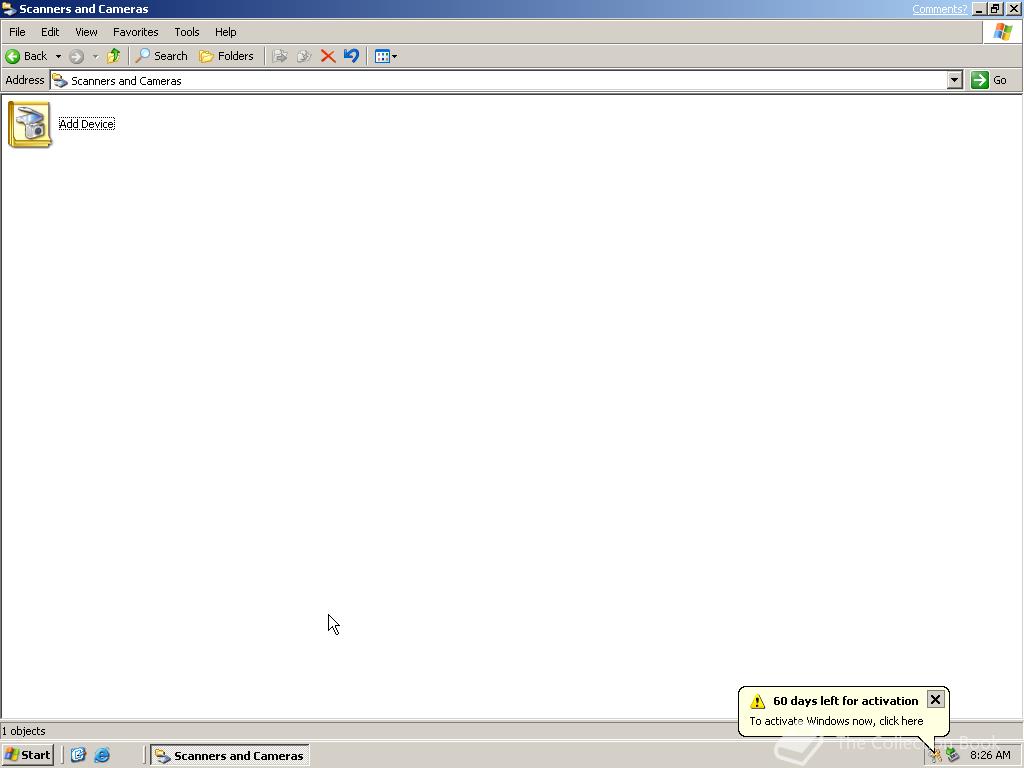Click the blue Undo arrow icon

pyautogui.click(x=351, y=56)
